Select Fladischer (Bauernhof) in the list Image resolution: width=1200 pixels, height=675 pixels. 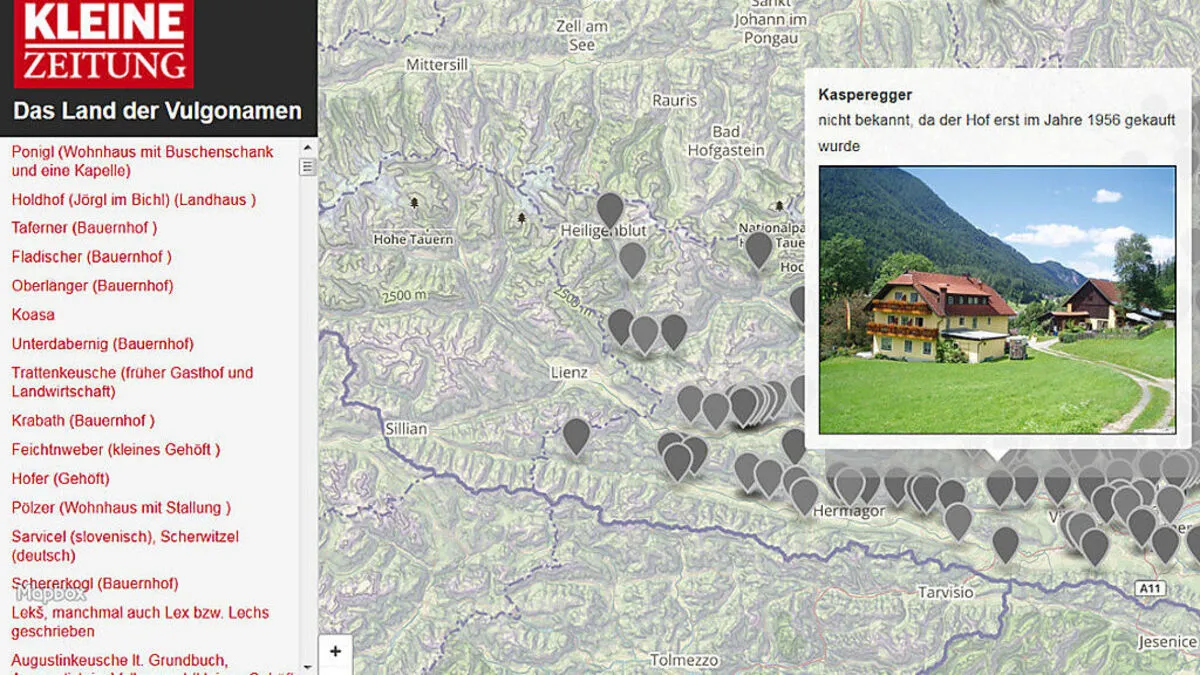91,257
